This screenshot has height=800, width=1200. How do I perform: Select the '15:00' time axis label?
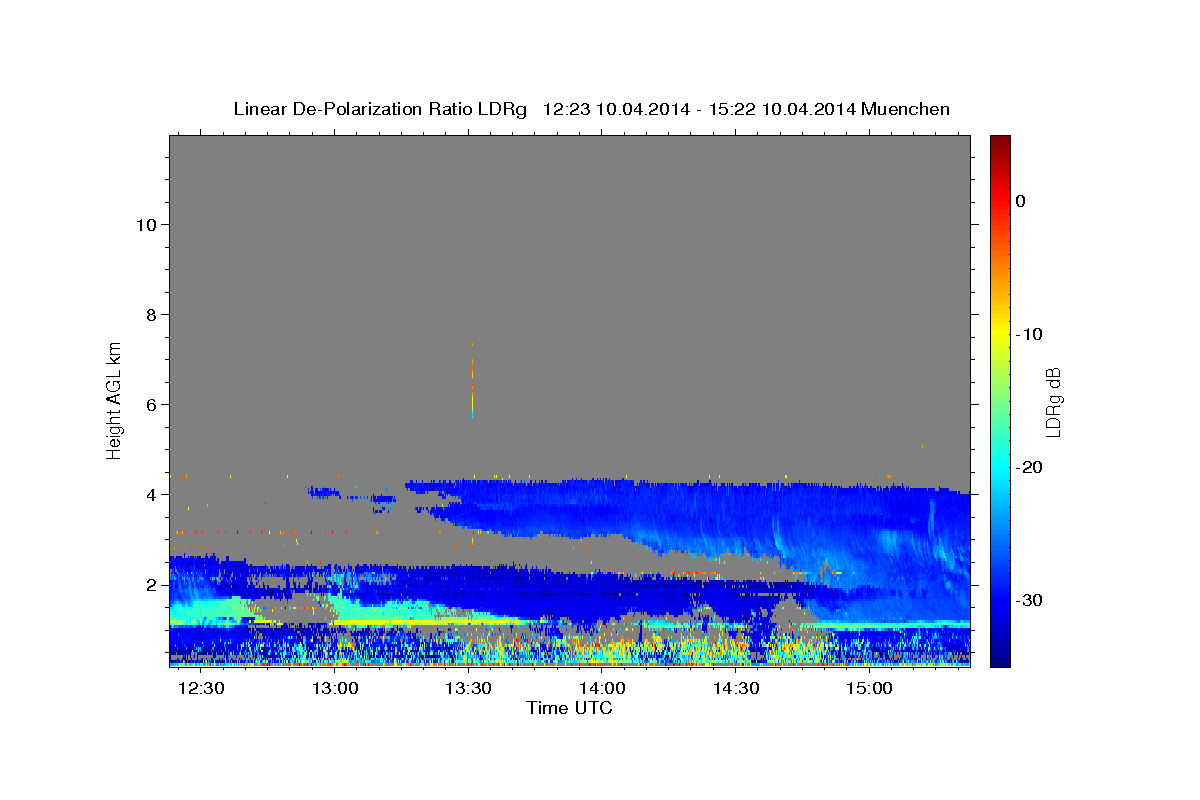870,688
